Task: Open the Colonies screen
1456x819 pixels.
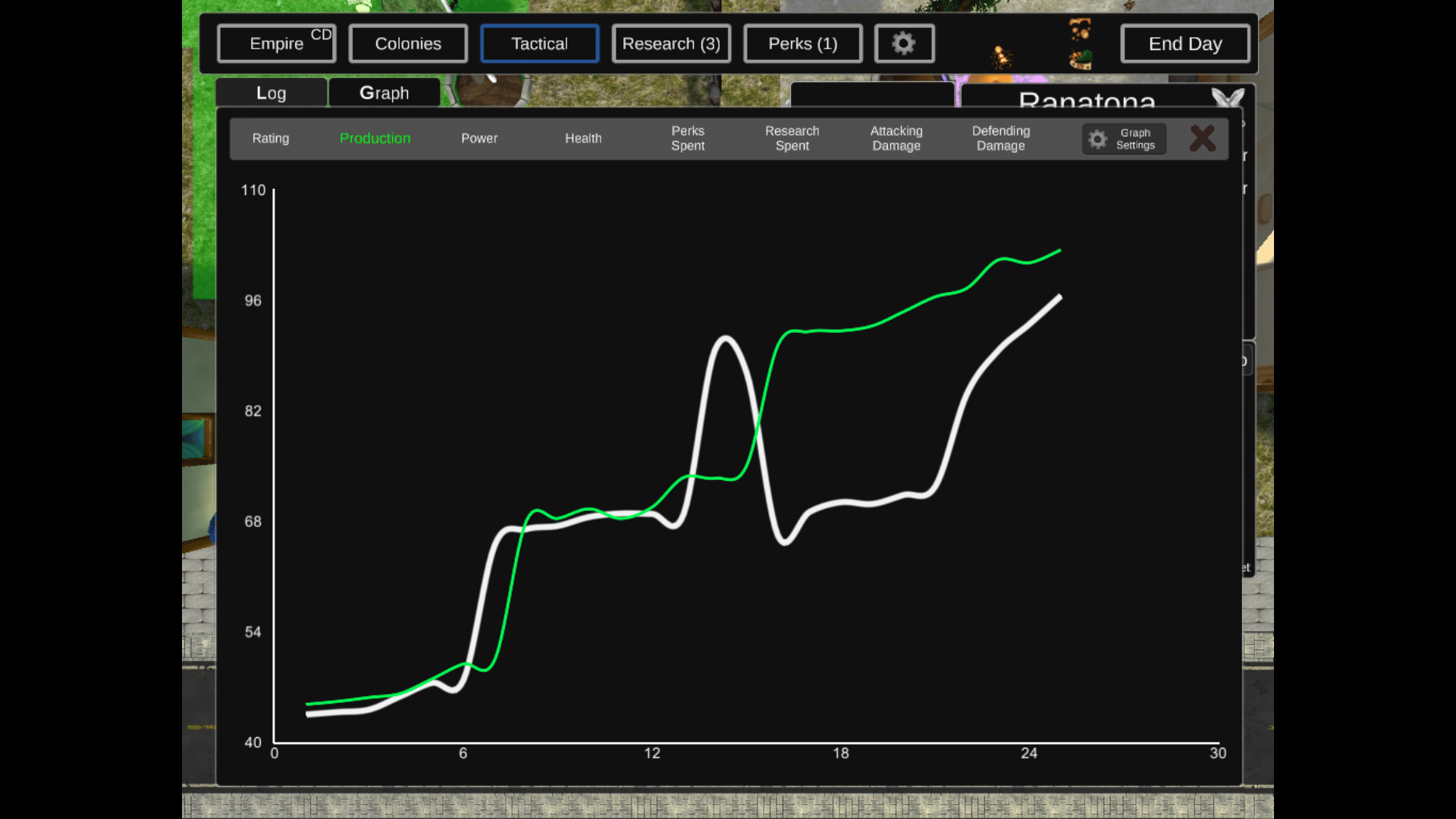Action: 407,43
